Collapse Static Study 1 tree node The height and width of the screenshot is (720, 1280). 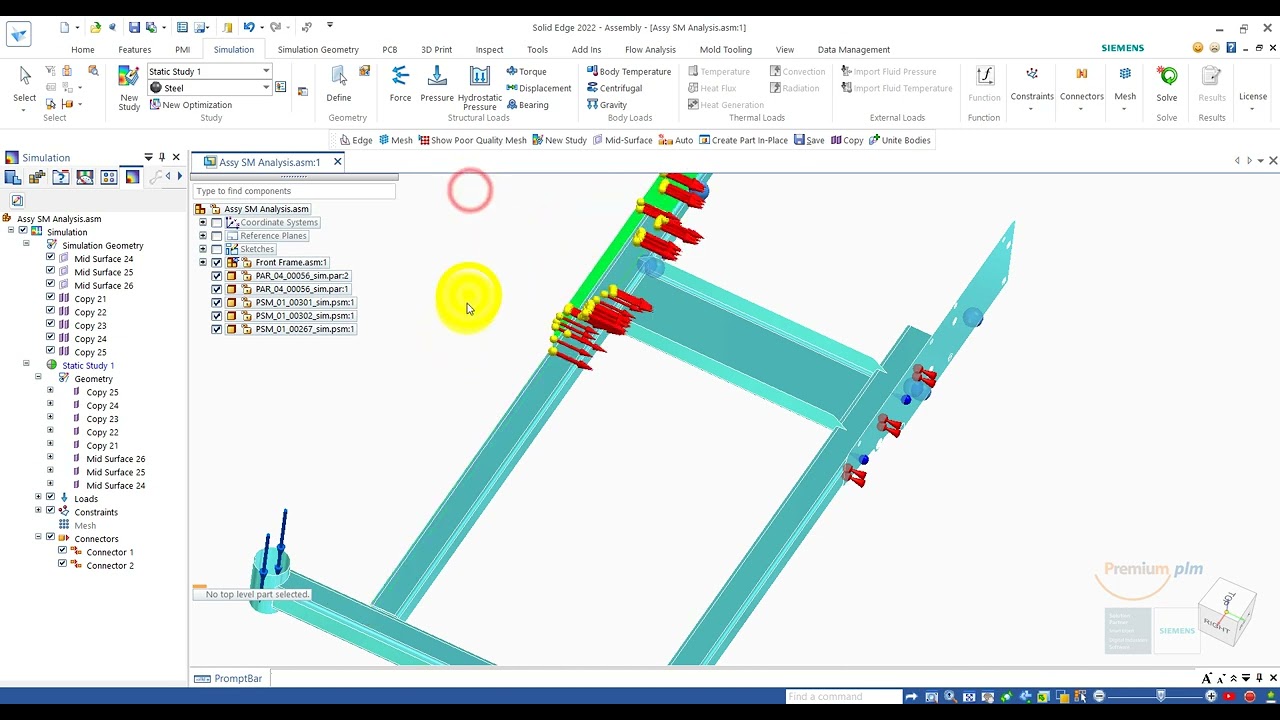point(26,365)
